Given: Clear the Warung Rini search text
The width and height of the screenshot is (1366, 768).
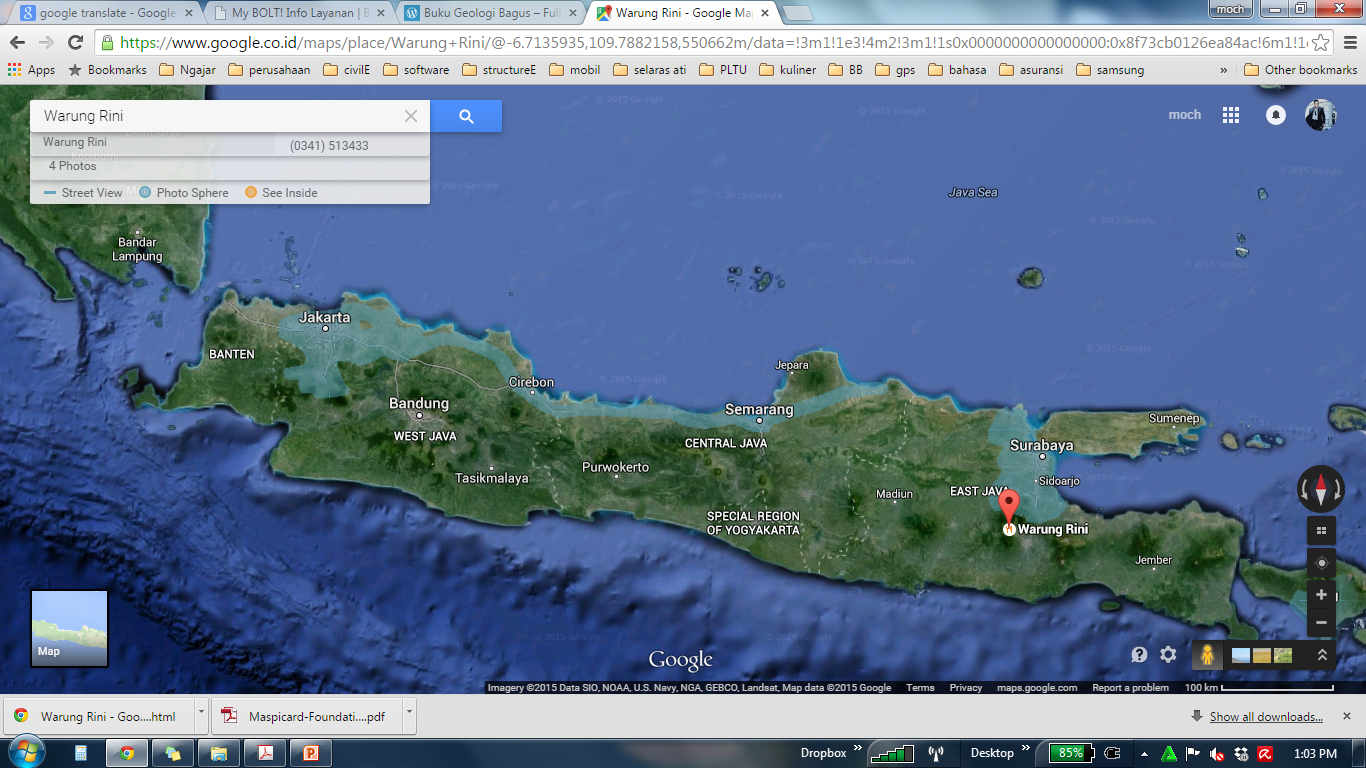Looking at the screenshot, I should [x=410, y=116].
